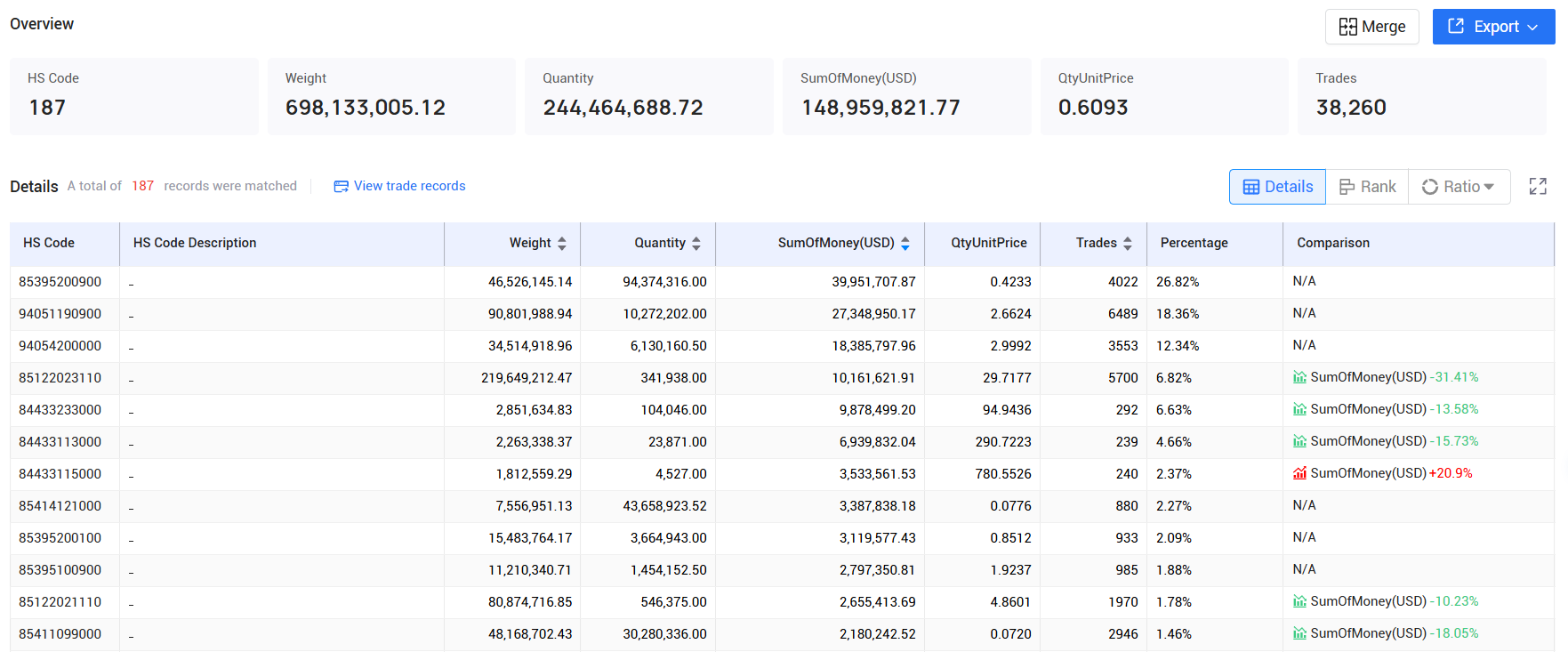
Task: Click the SumOfMoney(USD) summary card
Action: [907, 96]
